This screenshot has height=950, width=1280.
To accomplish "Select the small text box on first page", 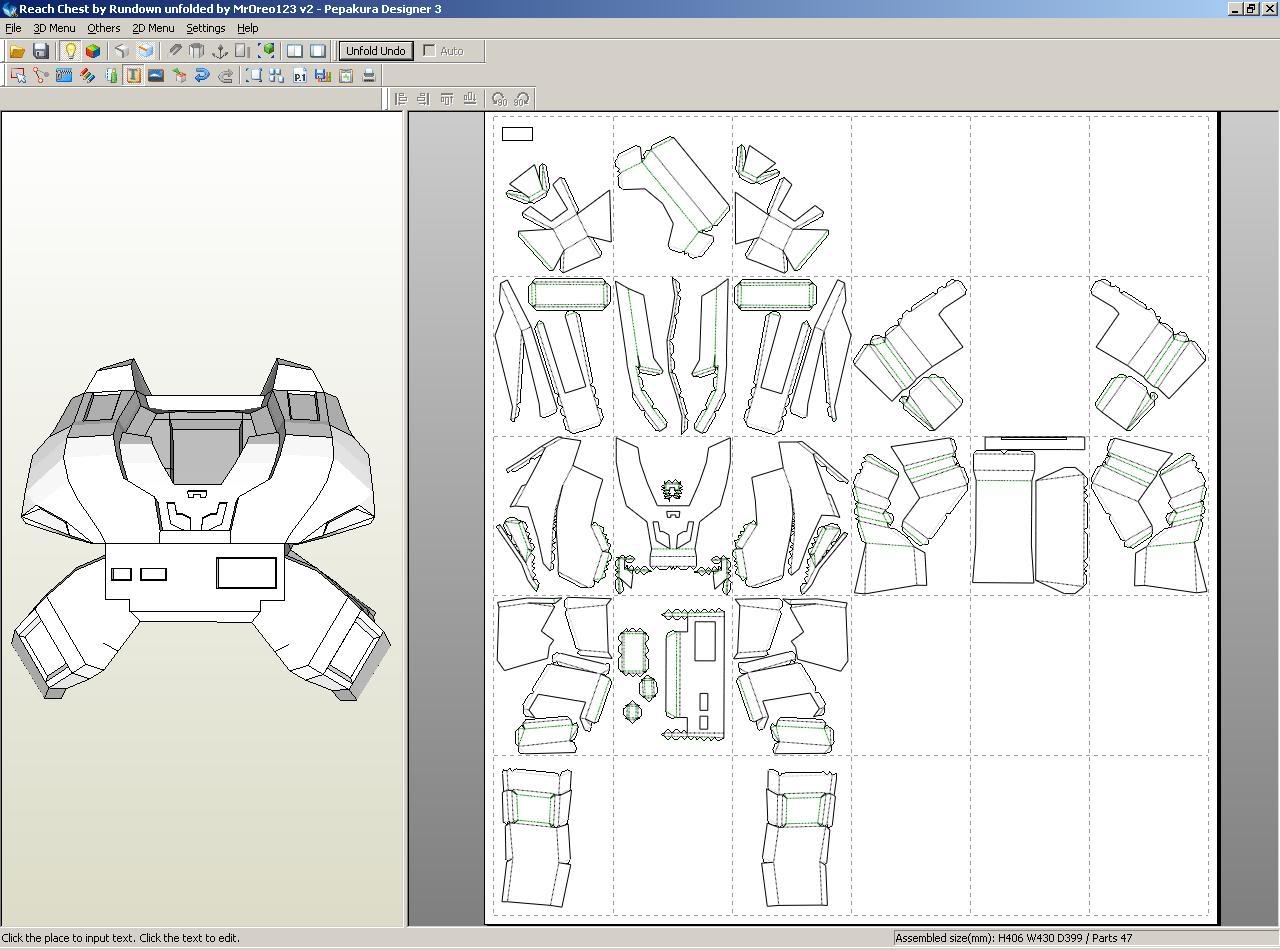I will pos(517,134).
